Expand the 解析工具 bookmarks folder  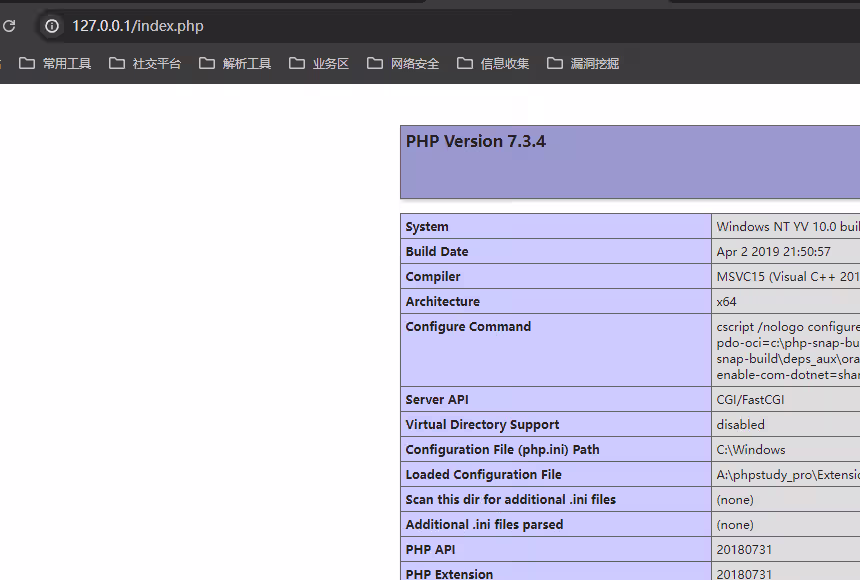(x=236, y=63)
